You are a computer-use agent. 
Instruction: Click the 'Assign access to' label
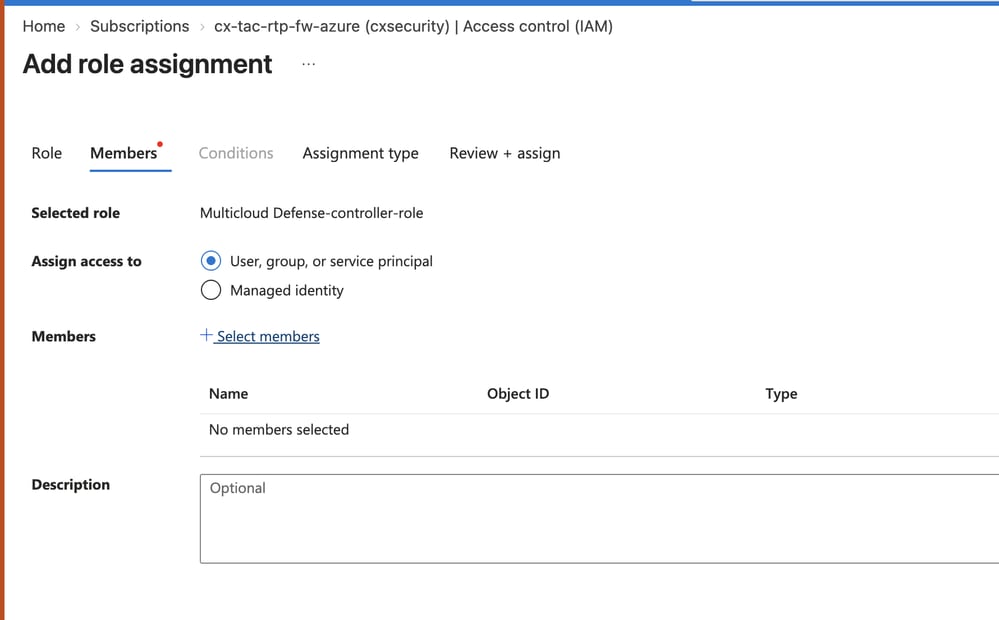87,261
